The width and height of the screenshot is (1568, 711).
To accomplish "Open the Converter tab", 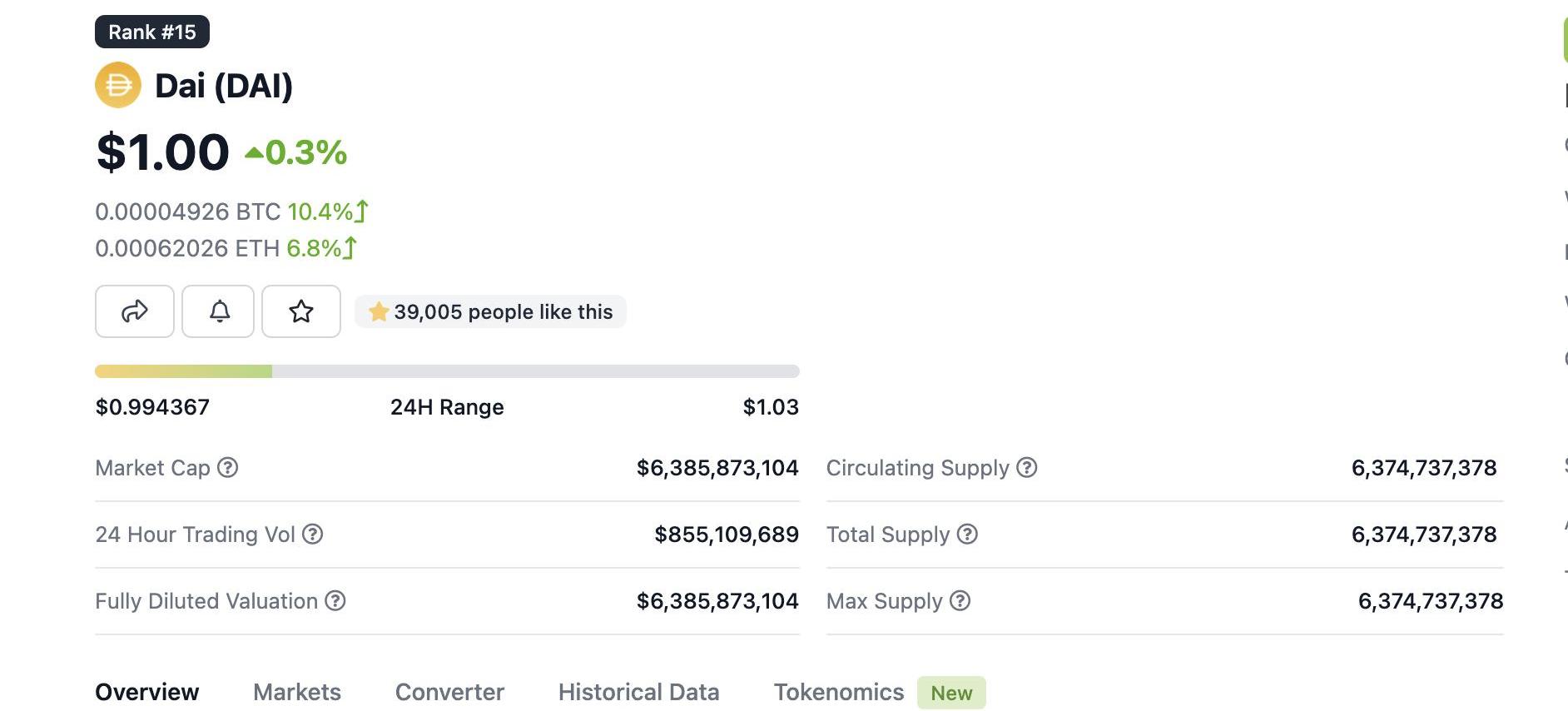I will (449, 692).
